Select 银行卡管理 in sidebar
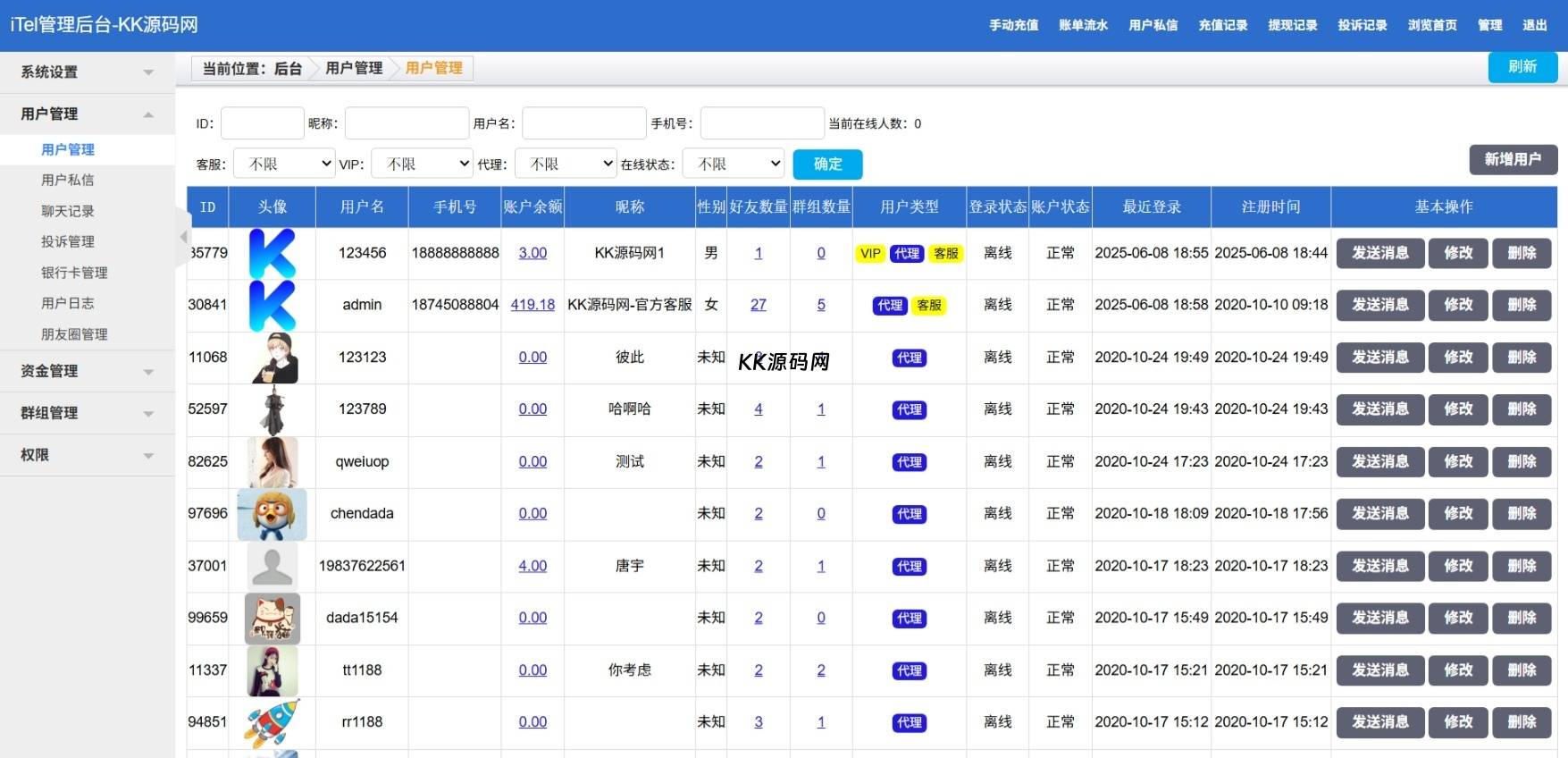 click(74, 274)
